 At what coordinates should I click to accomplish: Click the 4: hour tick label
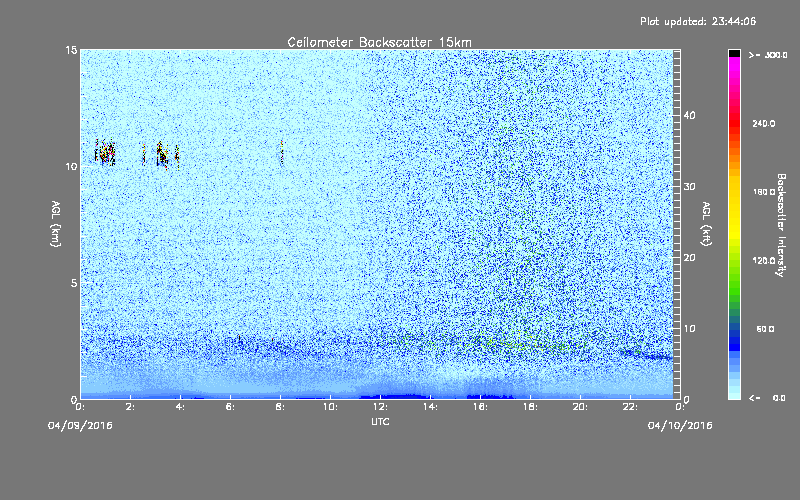point(181,407)
